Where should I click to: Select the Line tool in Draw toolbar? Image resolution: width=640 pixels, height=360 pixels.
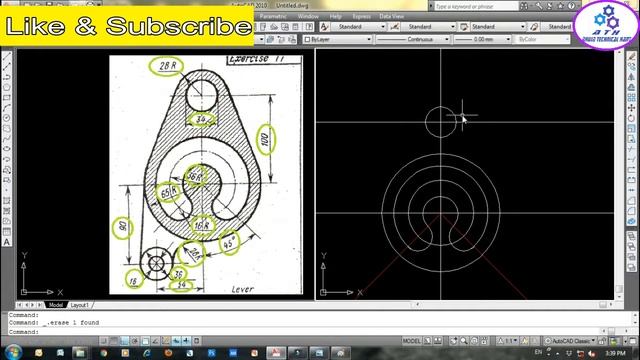7,57
